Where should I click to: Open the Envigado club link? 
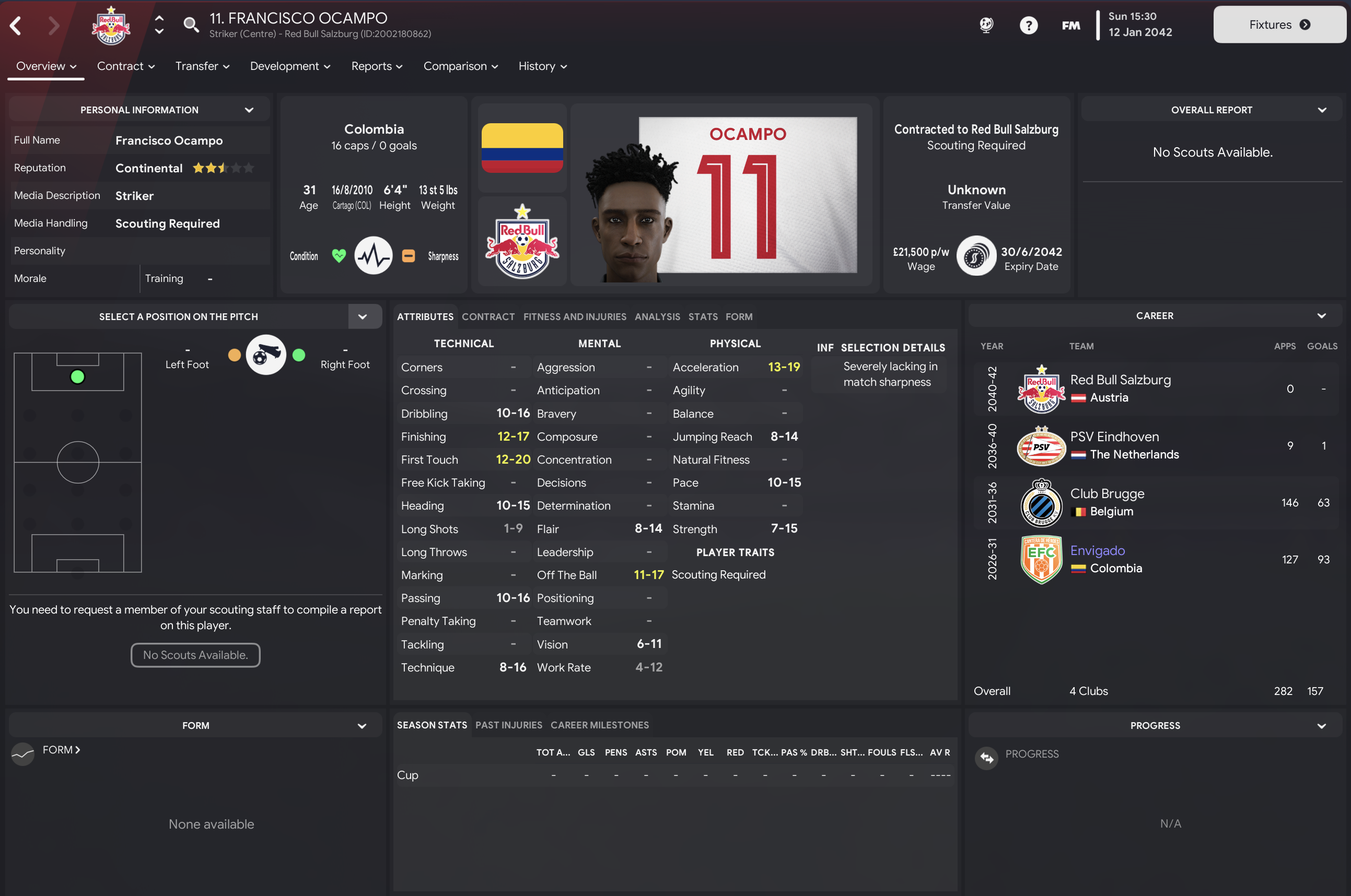[1097, 550]
